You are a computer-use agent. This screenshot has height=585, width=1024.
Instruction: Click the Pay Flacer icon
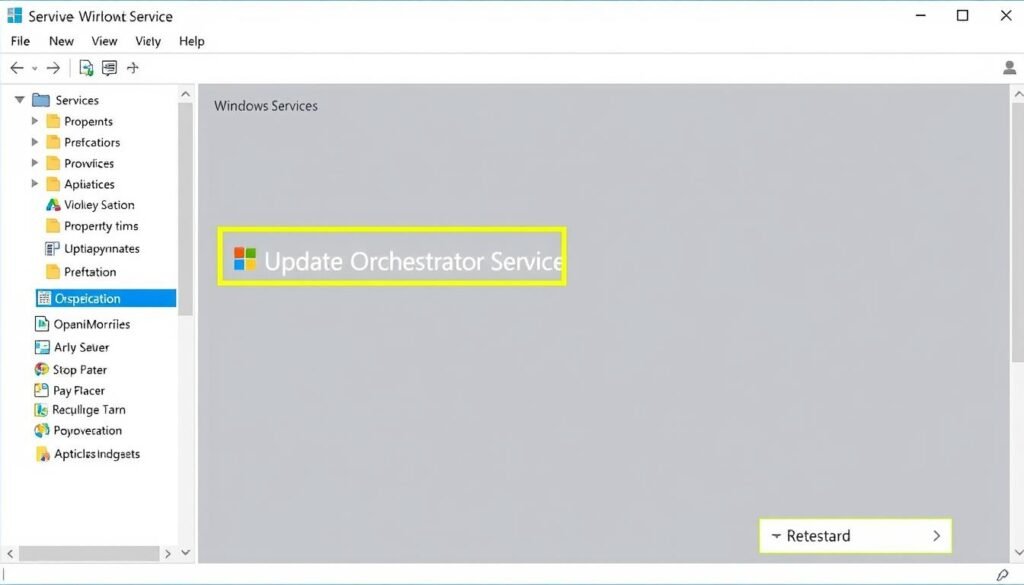coord(41,390)
